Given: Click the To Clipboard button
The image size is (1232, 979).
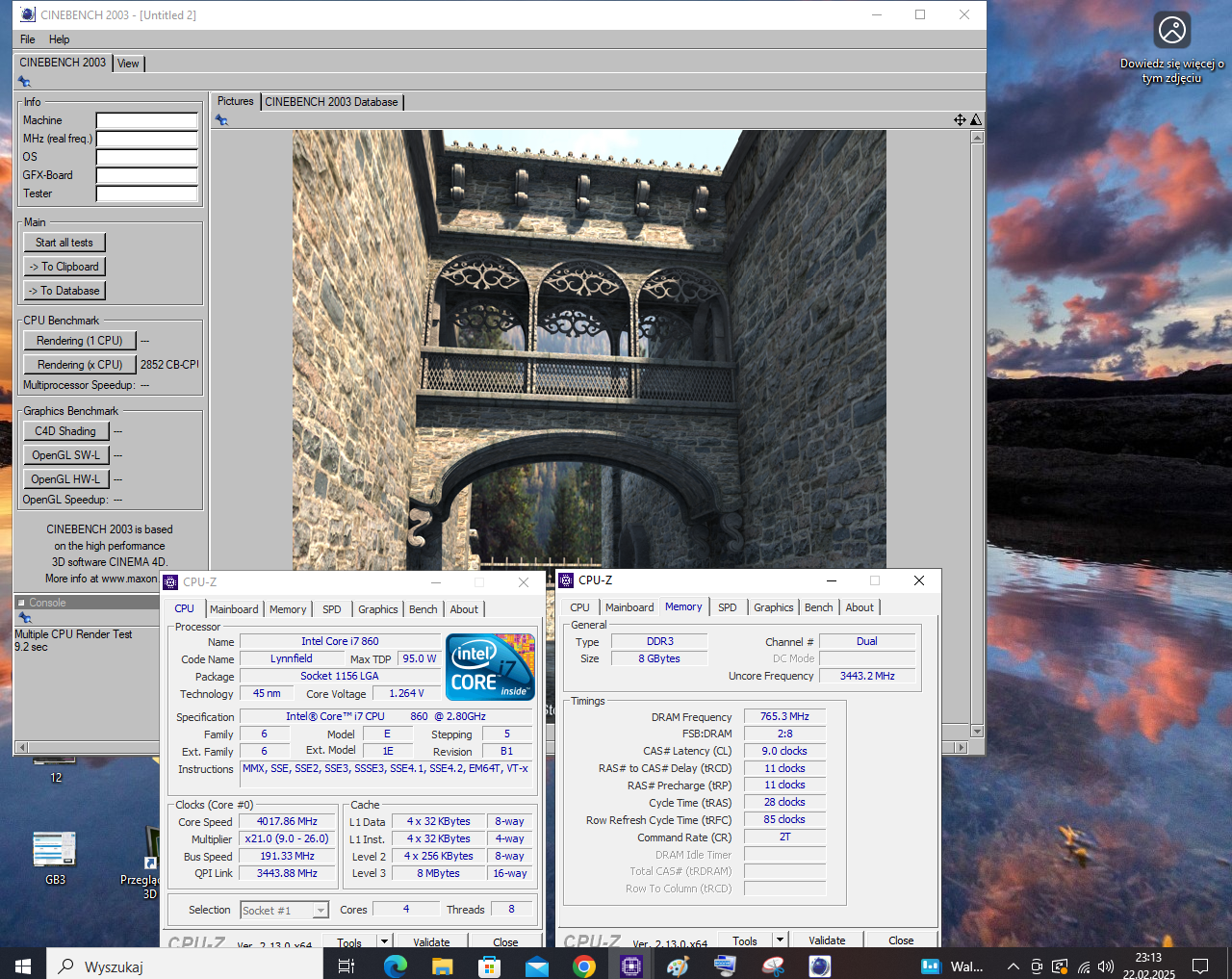Looking at the screenshot, I should tap(64, 267).
